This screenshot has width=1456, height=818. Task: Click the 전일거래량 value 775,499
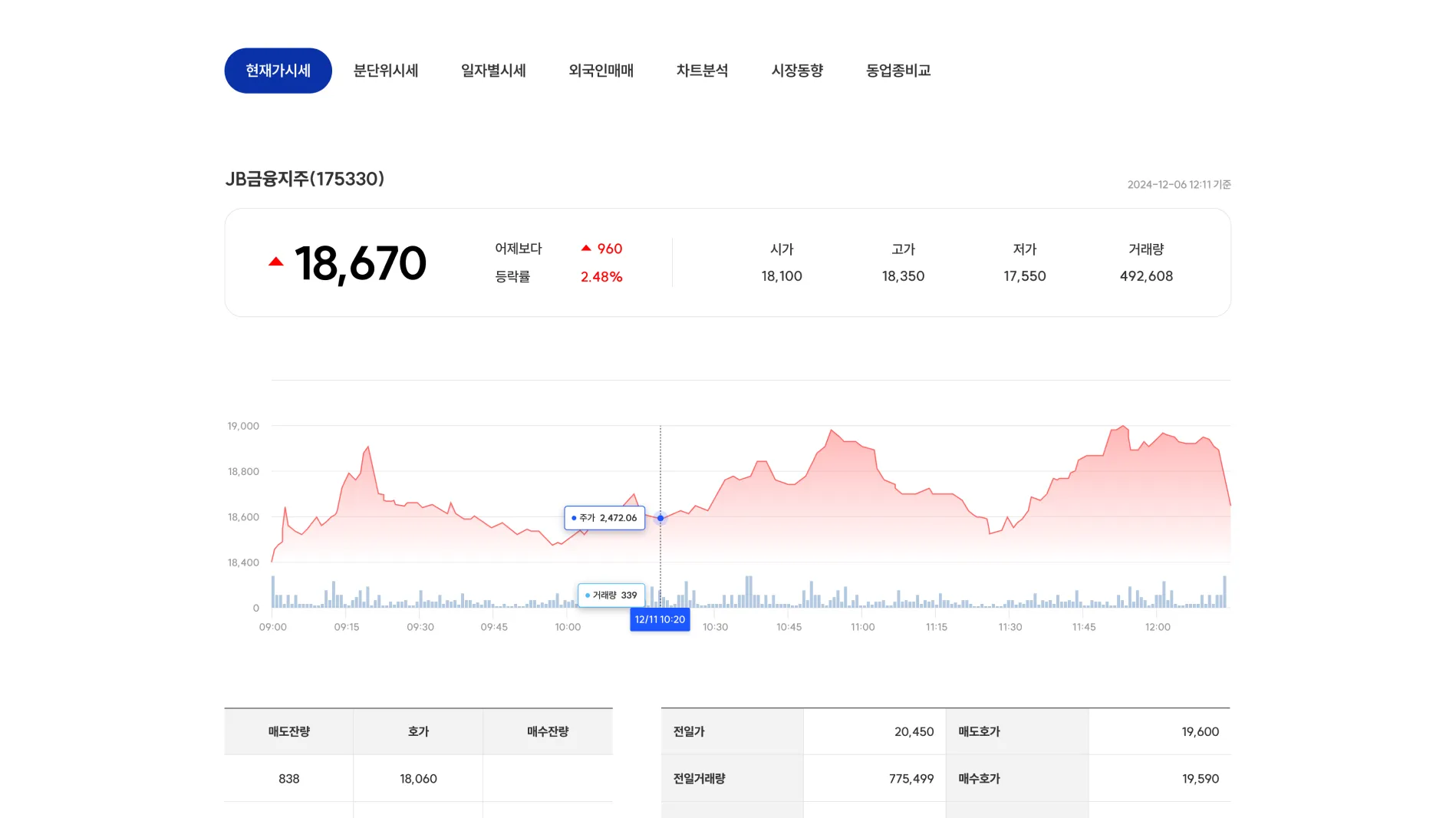(911, 779)
